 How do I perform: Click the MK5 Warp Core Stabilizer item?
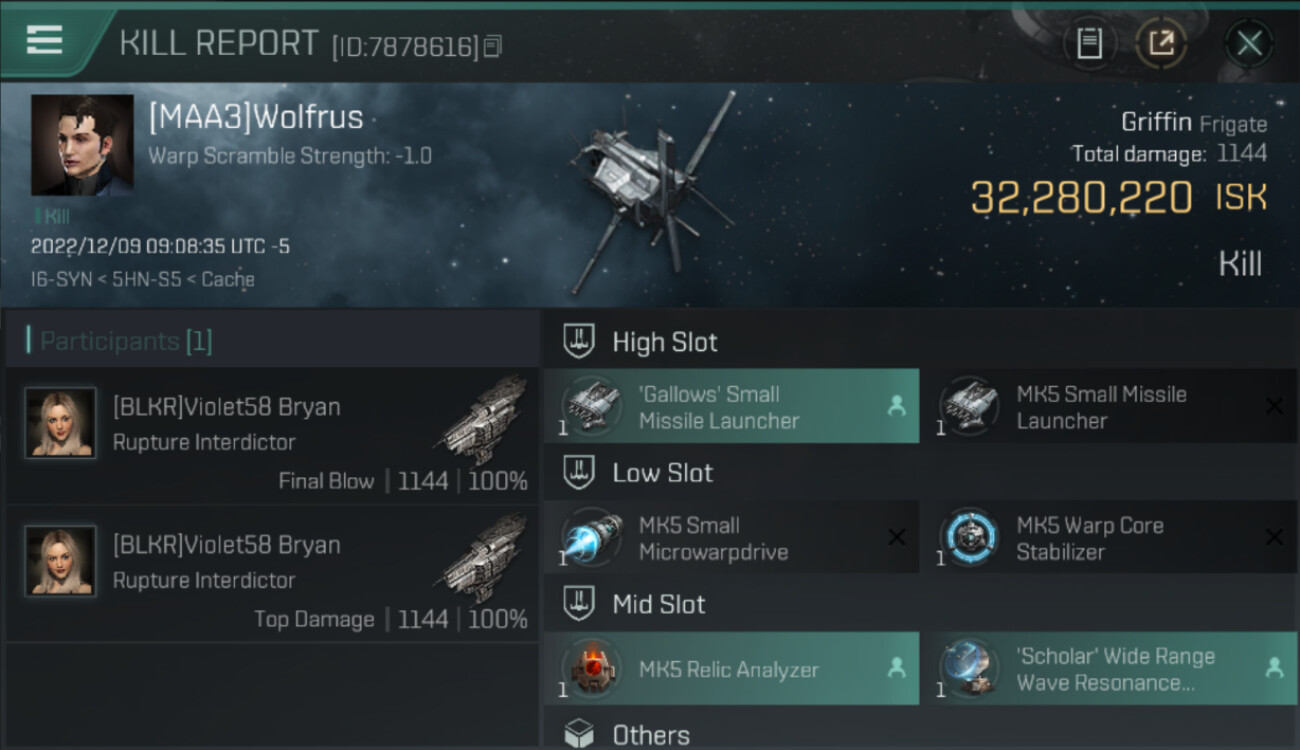tap(1109, 538)
